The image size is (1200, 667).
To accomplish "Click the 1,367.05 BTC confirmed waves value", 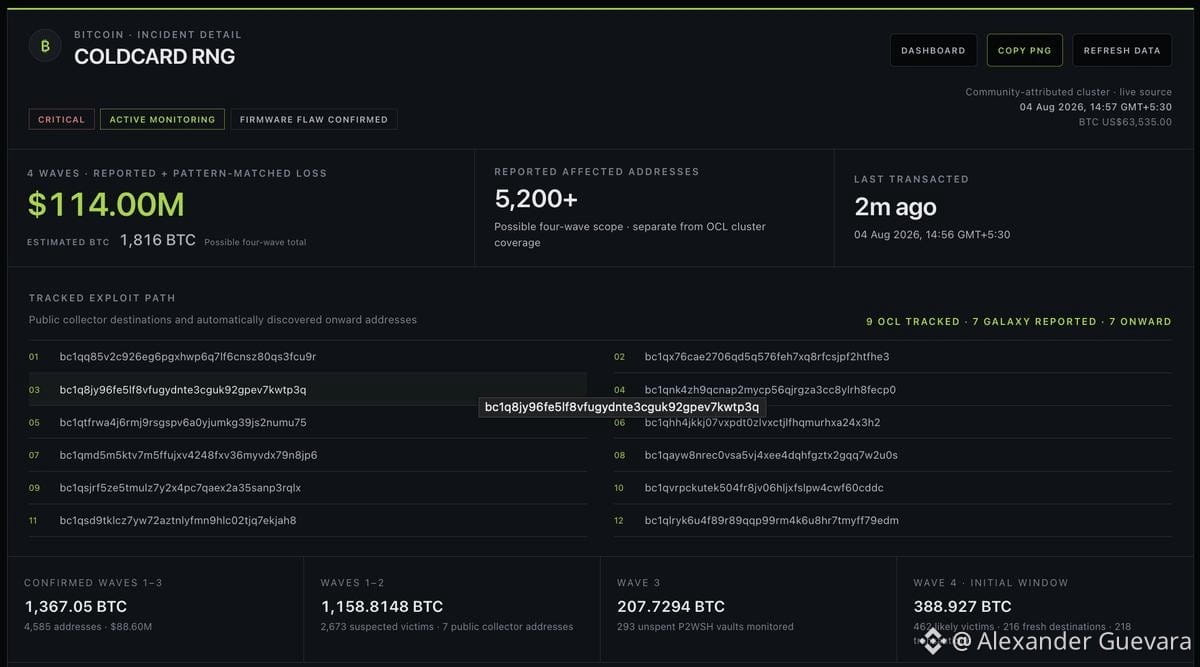I will pyautogui.click(x=76, y=606).
